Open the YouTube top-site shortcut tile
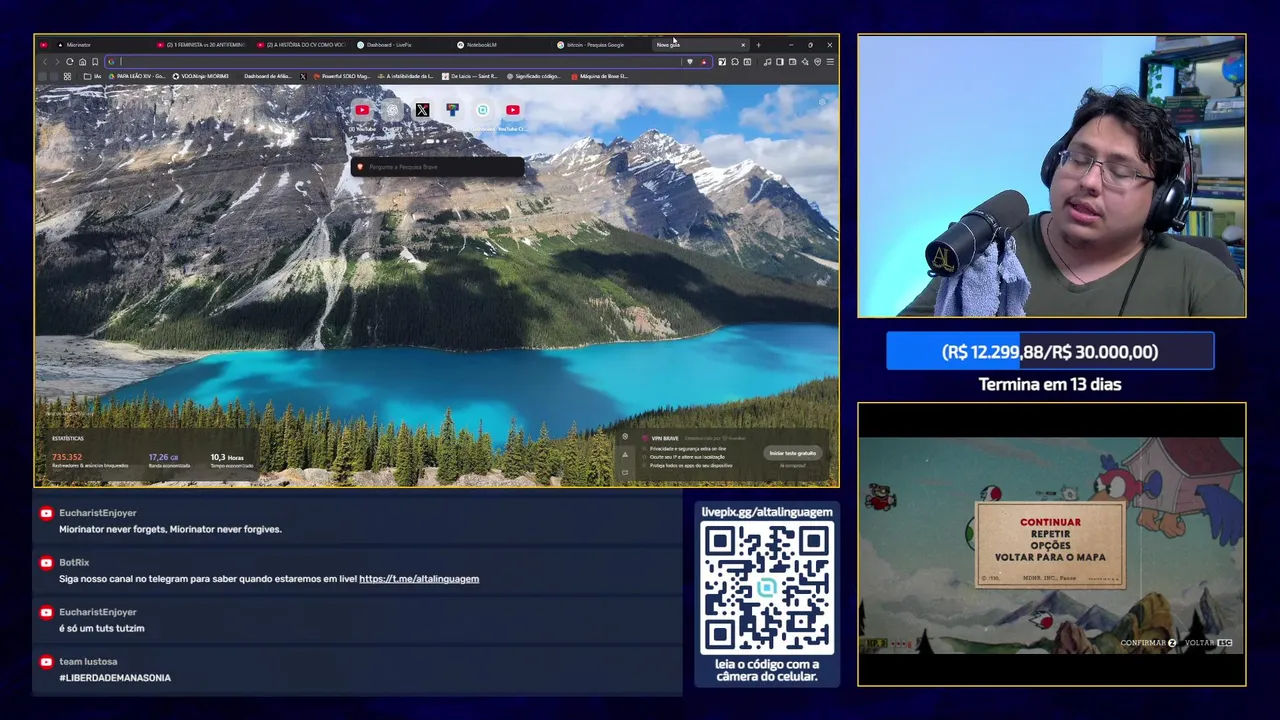 [x=362, y=110]
